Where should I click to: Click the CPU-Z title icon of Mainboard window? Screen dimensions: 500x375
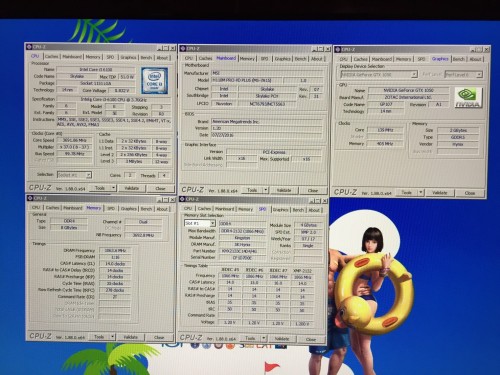pyautogui.click(x=183, y=49)
